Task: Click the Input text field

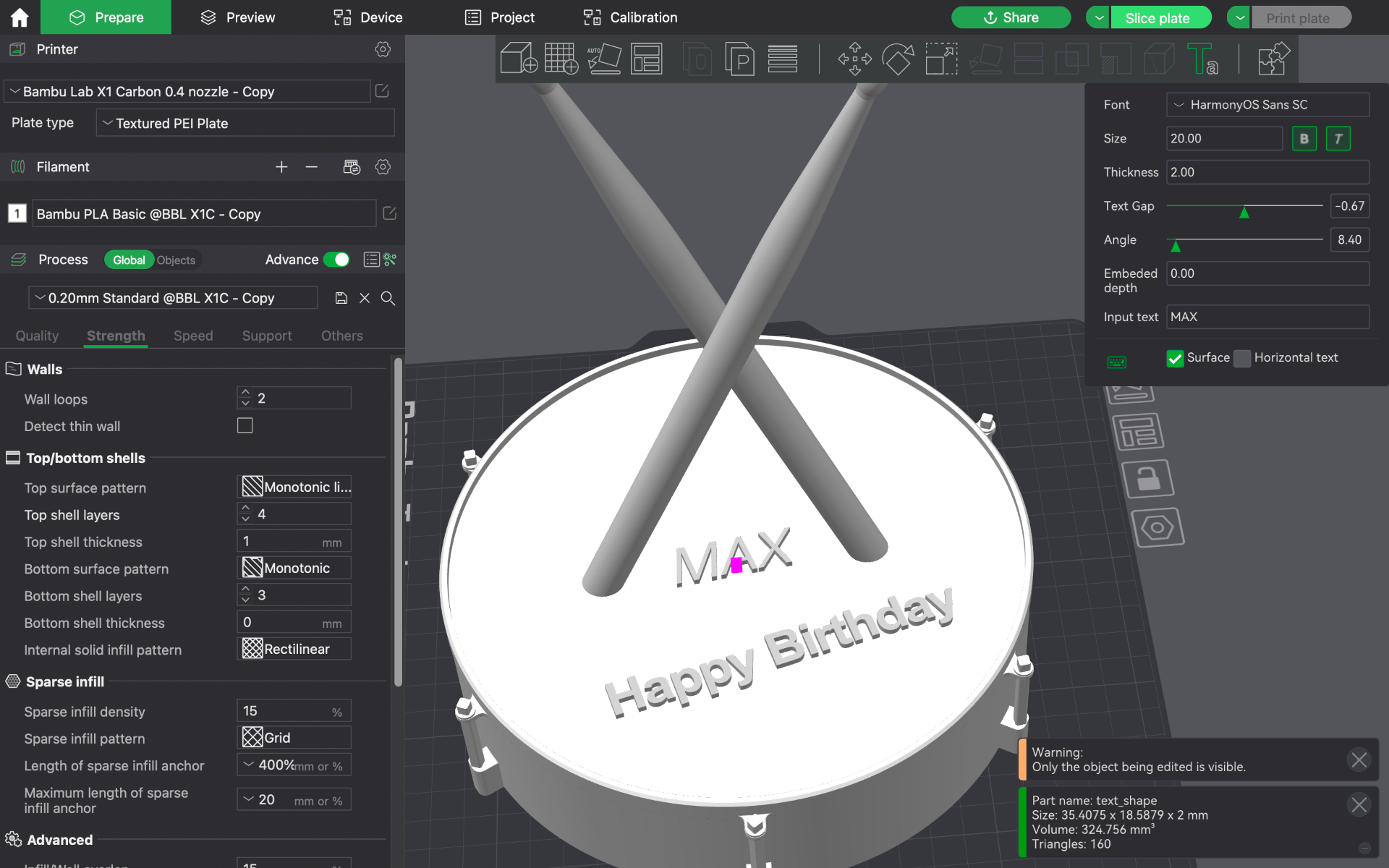Action: (1267, 317)
